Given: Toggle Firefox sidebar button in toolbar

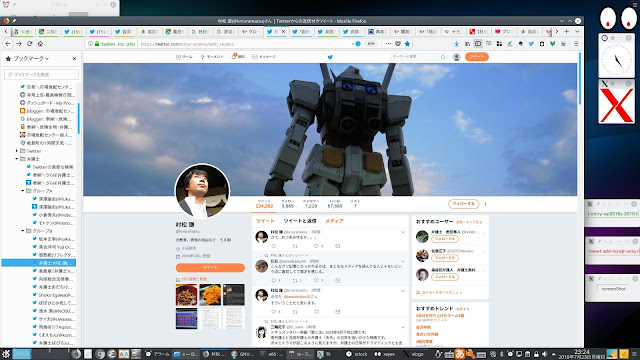Looking at the screenshot, I should [478, 44].
